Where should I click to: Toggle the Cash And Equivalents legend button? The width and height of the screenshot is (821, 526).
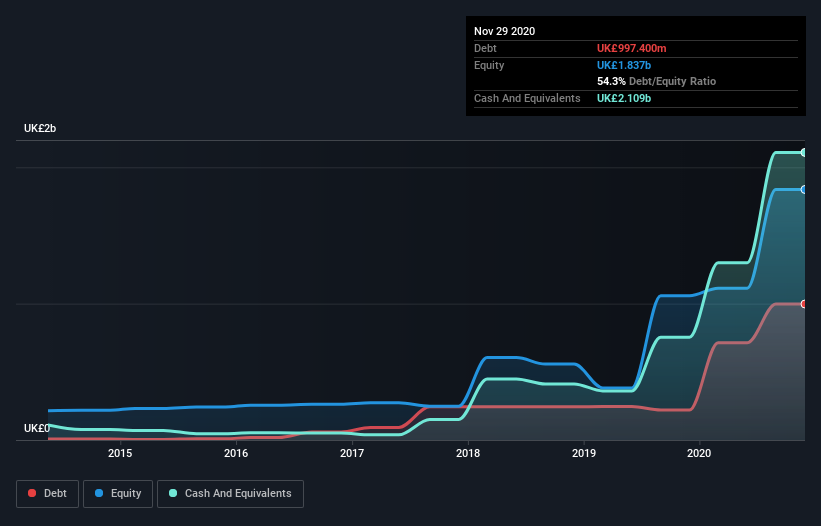[x=230, y=494]
